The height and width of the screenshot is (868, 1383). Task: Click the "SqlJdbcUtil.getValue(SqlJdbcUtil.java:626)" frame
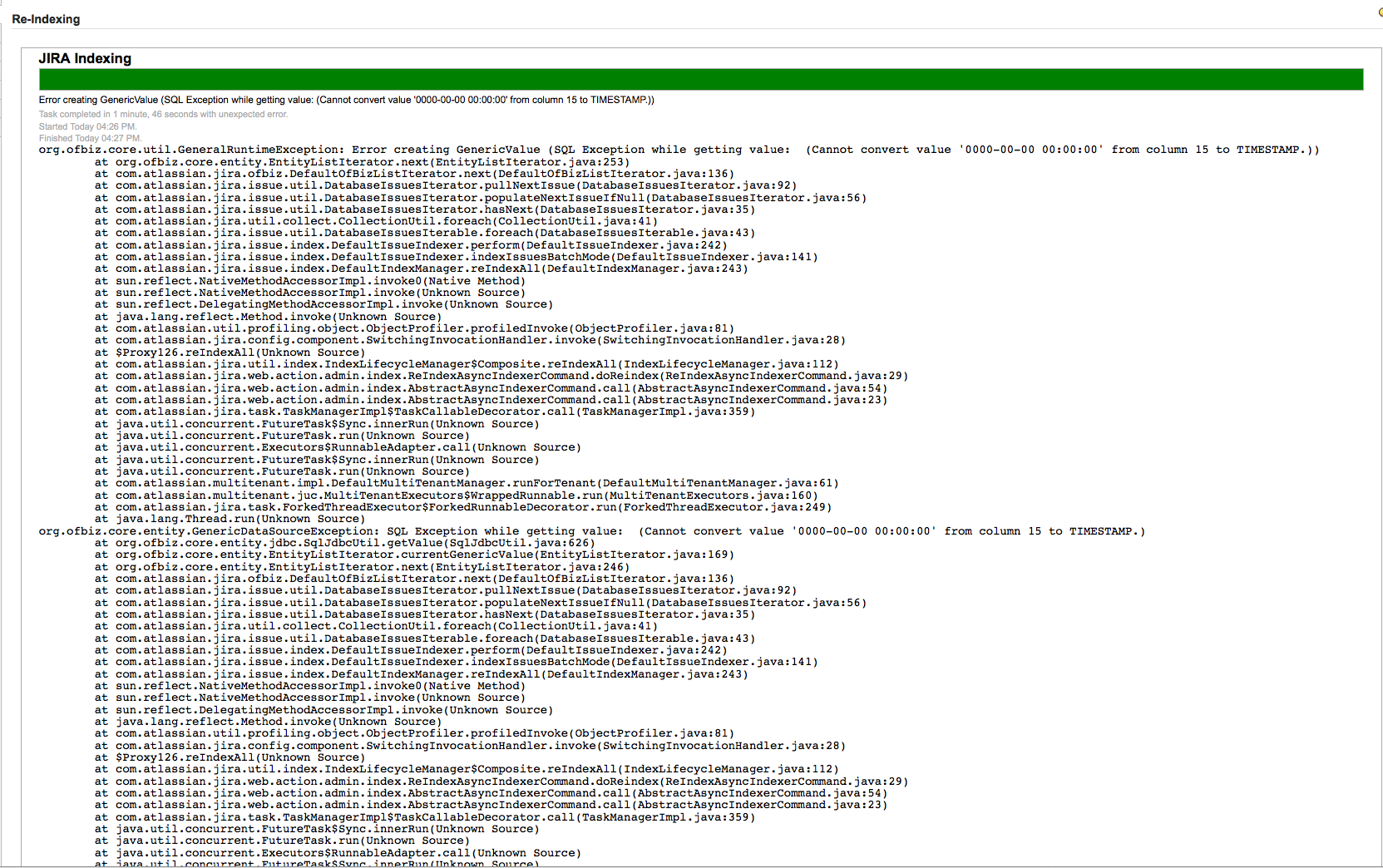[344, 543]
